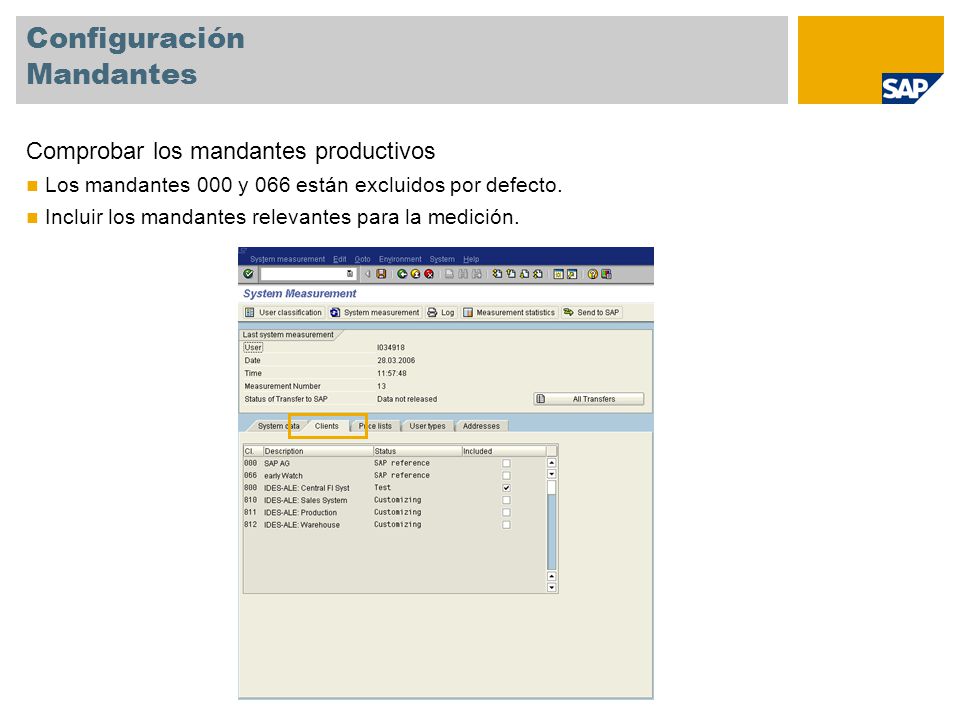Switch to the System data tab
The image size is (960, 720).
pos(279,426)
